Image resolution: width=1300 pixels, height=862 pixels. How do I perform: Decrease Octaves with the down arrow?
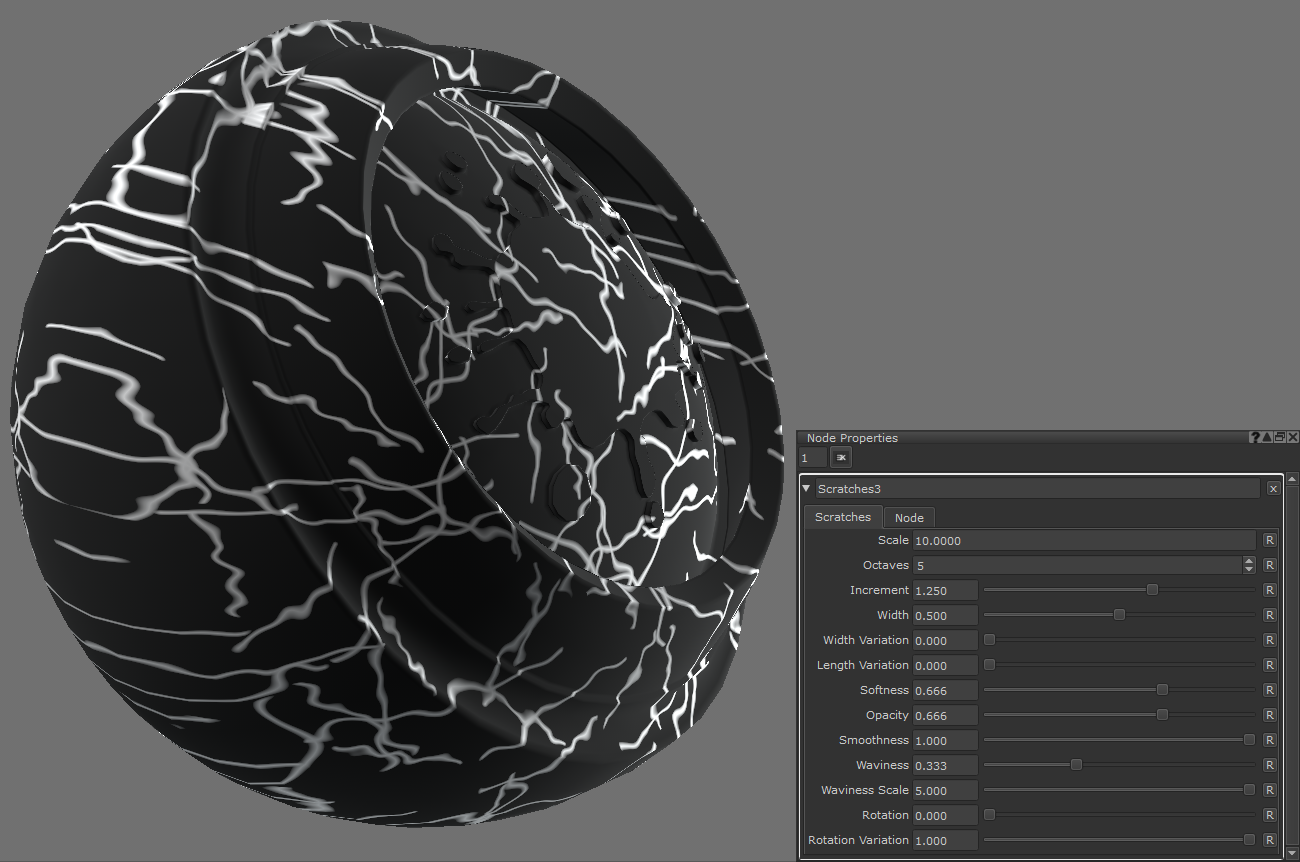coord(1249,569)
